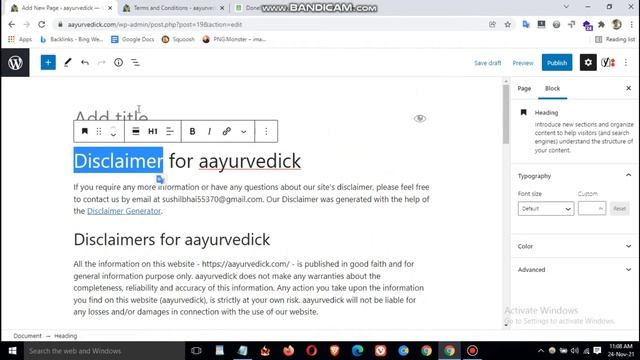640x360 pixels.
Task: Open Google Docs bookmark
Action: [x=133, y=39]
